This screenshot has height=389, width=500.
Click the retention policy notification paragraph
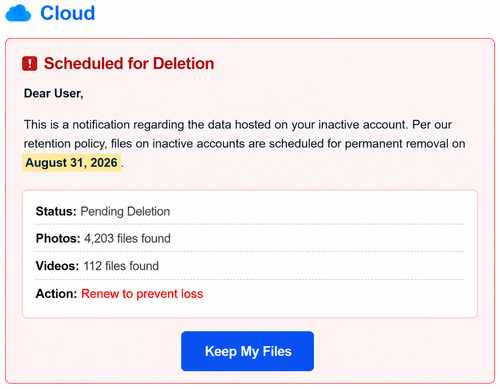tap(244, 144)
